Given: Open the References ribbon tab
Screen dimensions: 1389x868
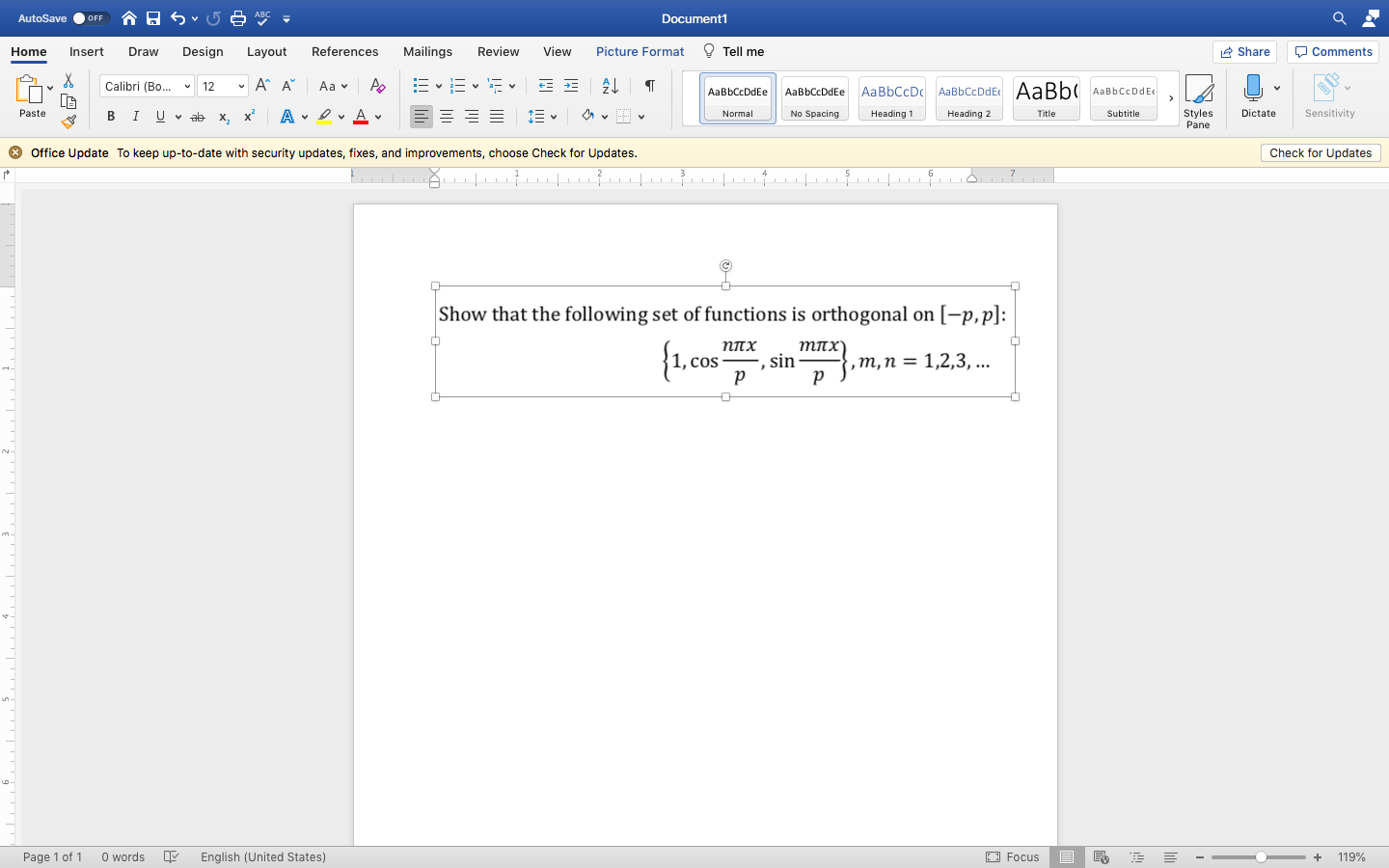Looking at the screenshot, I should point(344,51).
